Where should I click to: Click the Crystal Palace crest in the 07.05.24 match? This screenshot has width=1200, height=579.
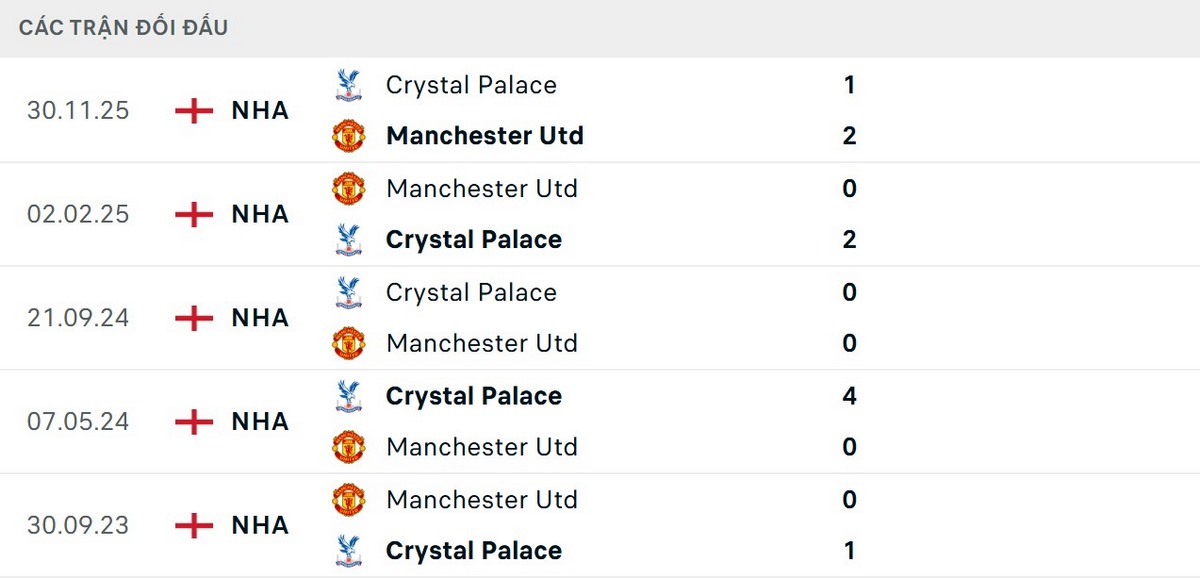pos(348,395)
